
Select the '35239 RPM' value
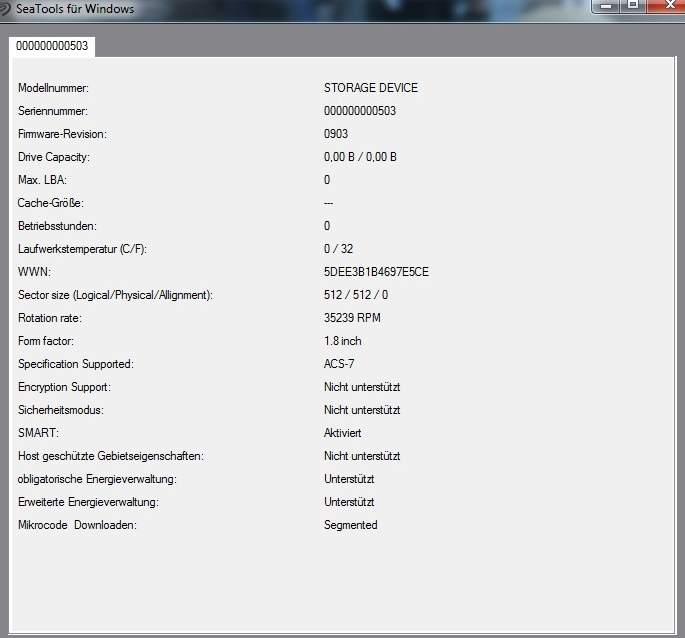pos(352,318)
